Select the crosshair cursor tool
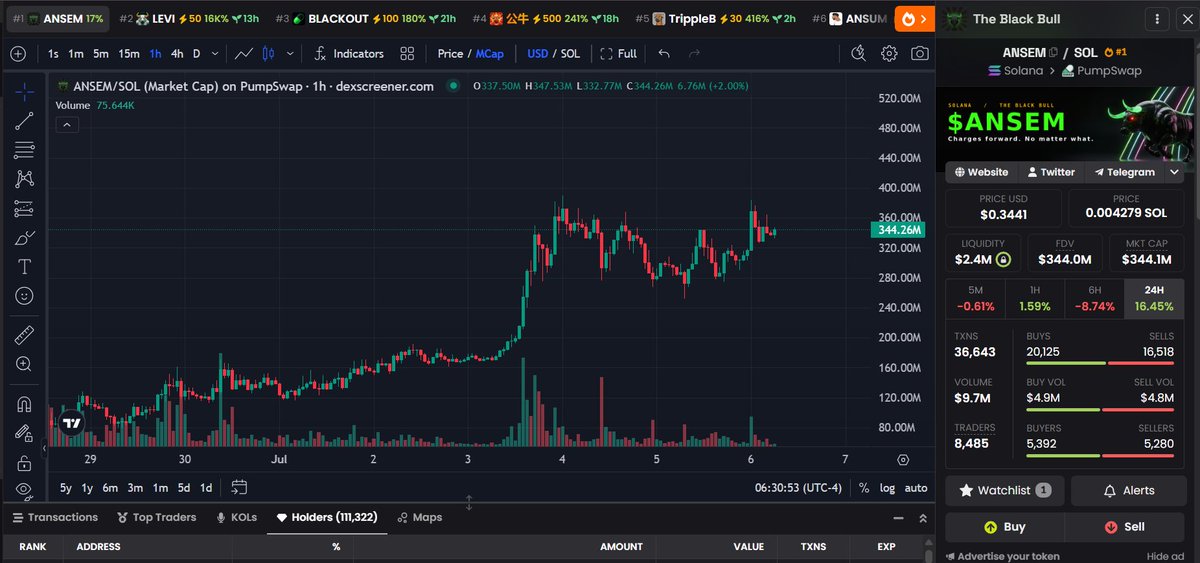 (x=24, y=92)
